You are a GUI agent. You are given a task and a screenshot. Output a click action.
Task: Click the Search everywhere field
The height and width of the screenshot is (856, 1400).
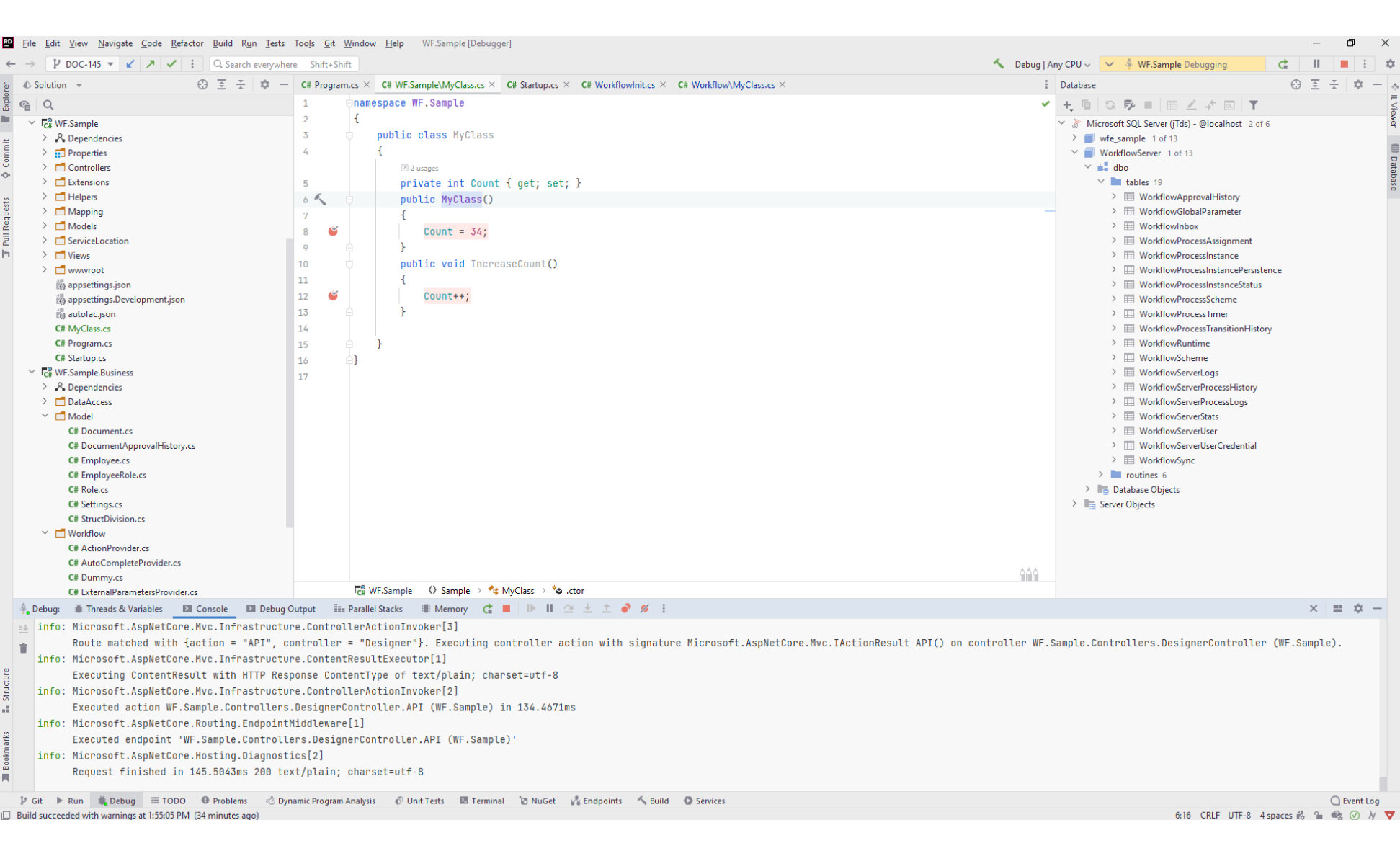pos(284,64)
